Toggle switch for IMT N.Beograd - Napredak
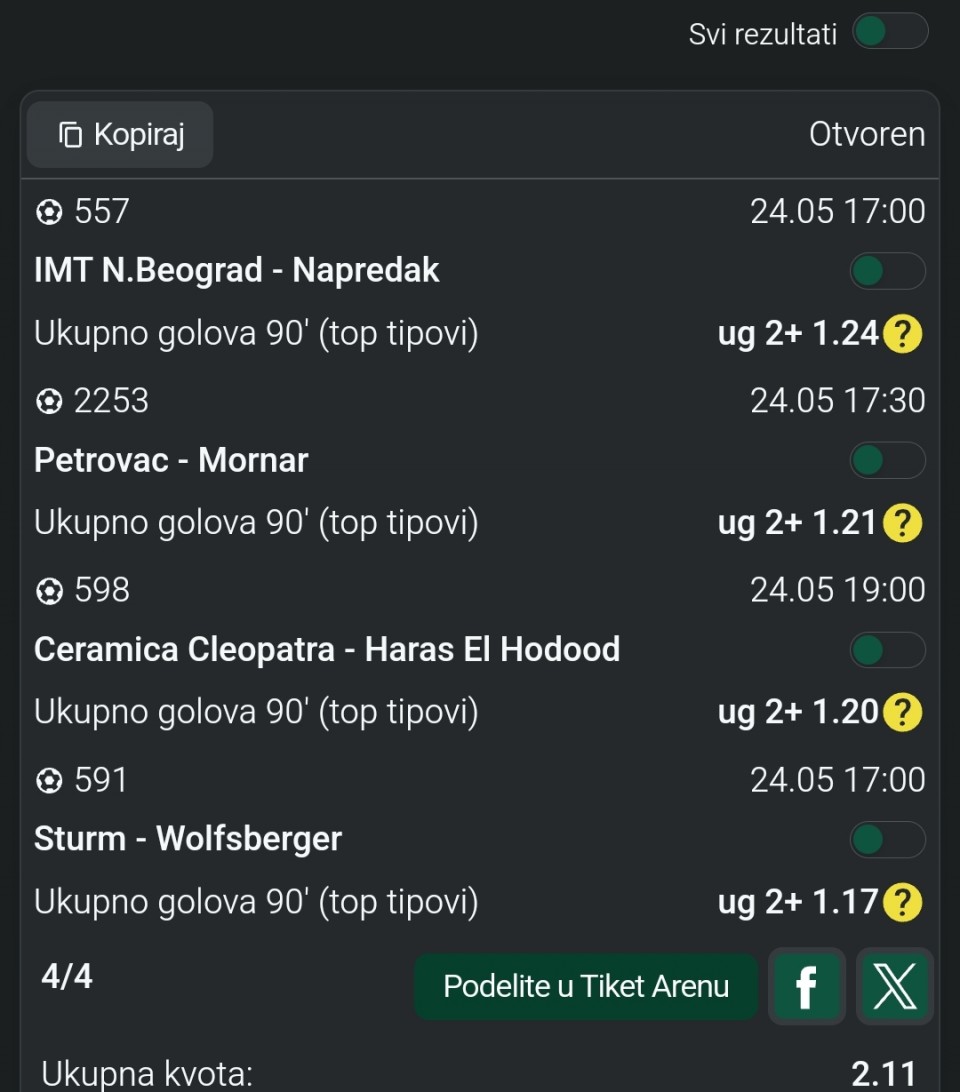 click(x=888, y=271)
